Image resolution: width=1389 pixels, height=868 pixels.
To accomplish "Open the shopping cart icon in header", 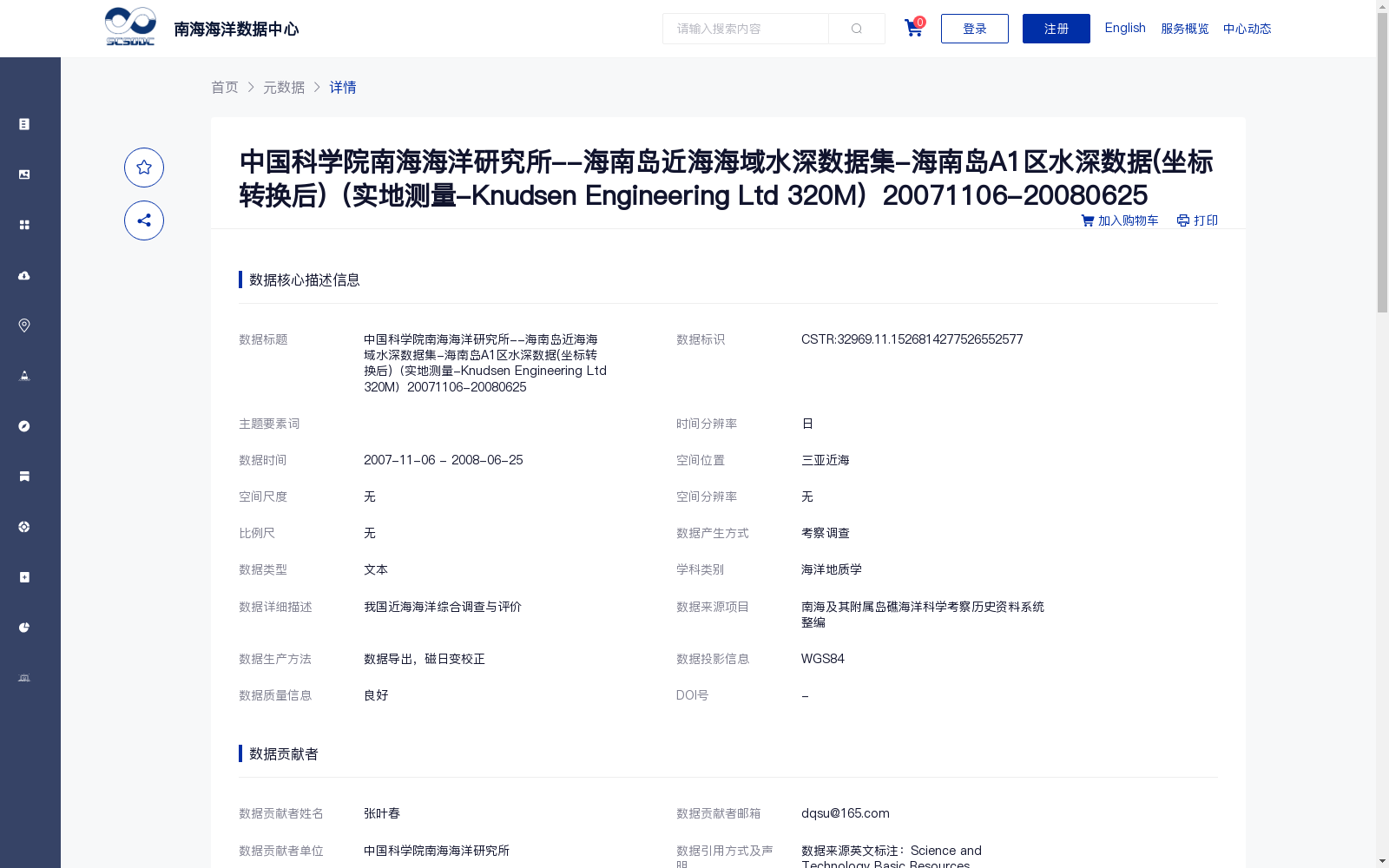I will click(x=913, y=28).
